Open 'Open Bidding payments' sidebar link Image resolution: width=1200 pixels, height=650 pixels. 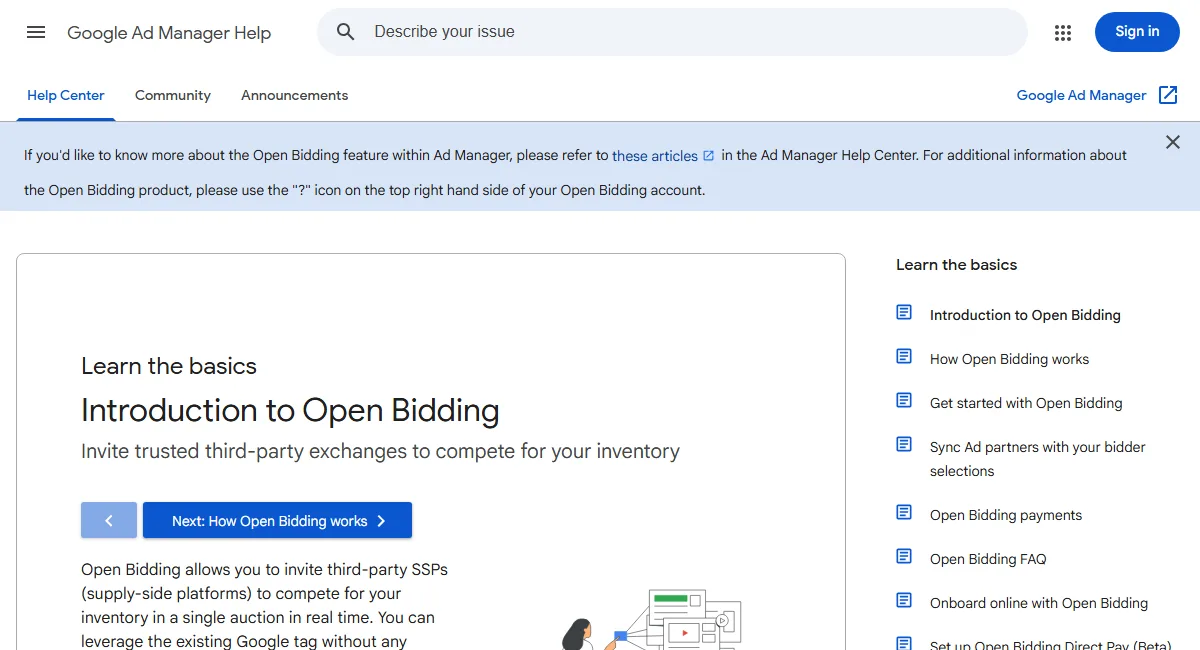[1006, 515]
